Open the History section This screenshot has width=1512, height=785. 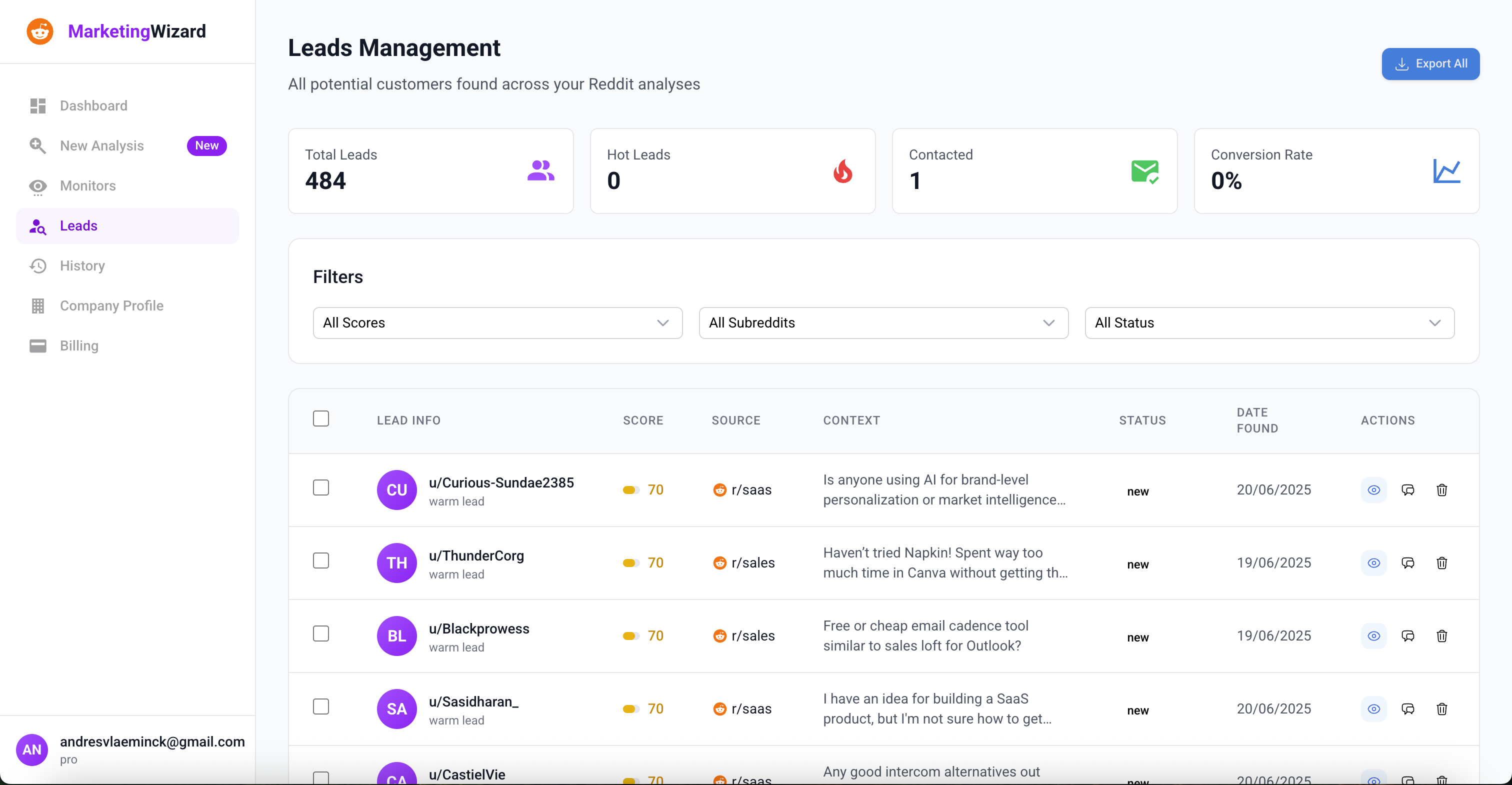point(81,265)
